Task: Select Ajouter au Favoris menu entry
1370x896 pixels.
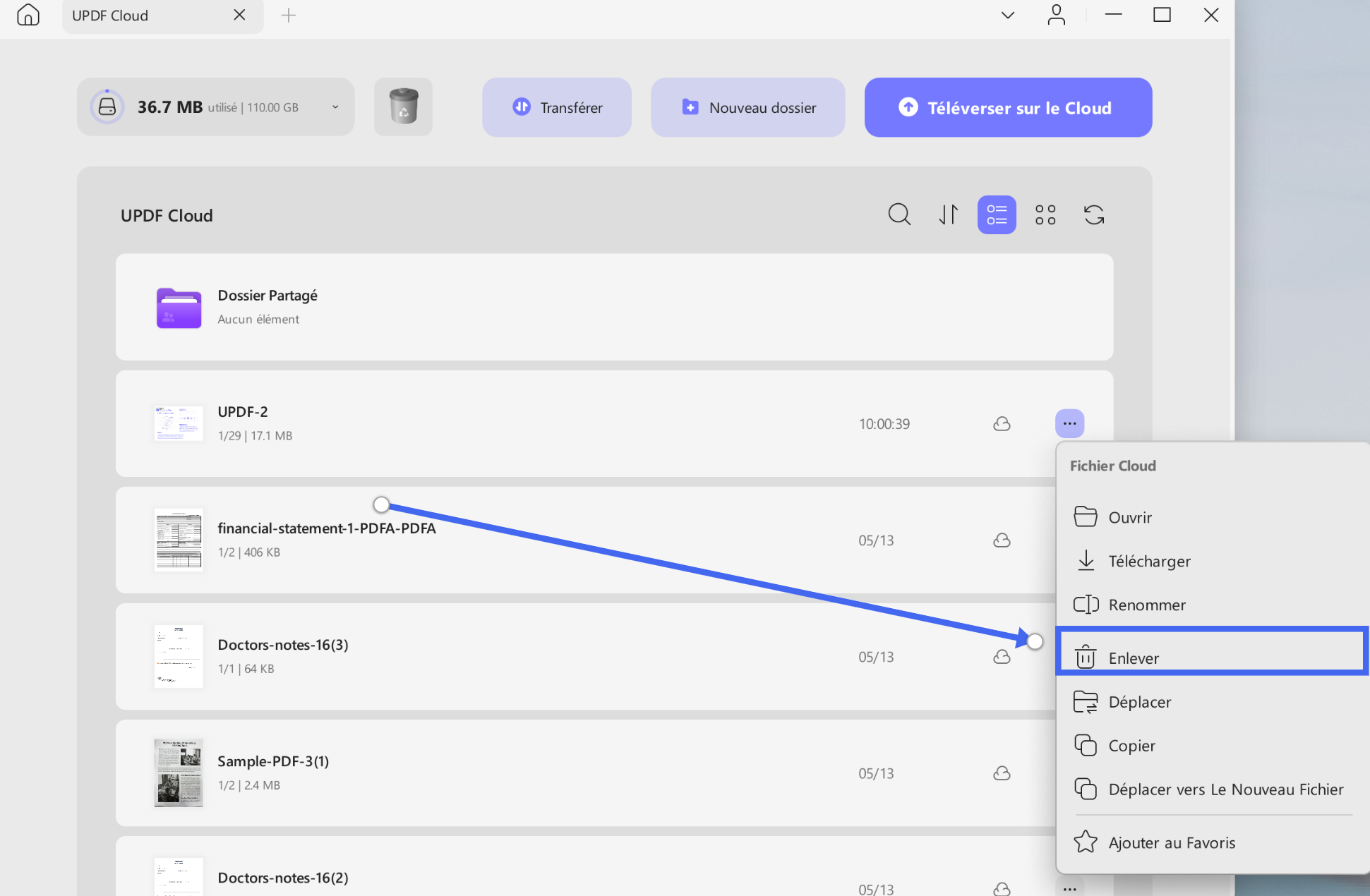Action: point(1213,843)
